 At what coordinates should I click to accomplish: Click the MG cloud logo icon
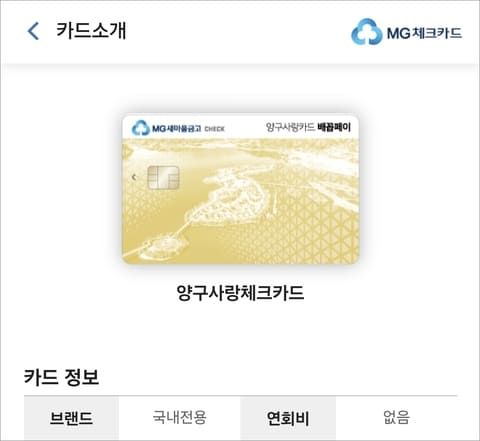[x=367, y=32]
